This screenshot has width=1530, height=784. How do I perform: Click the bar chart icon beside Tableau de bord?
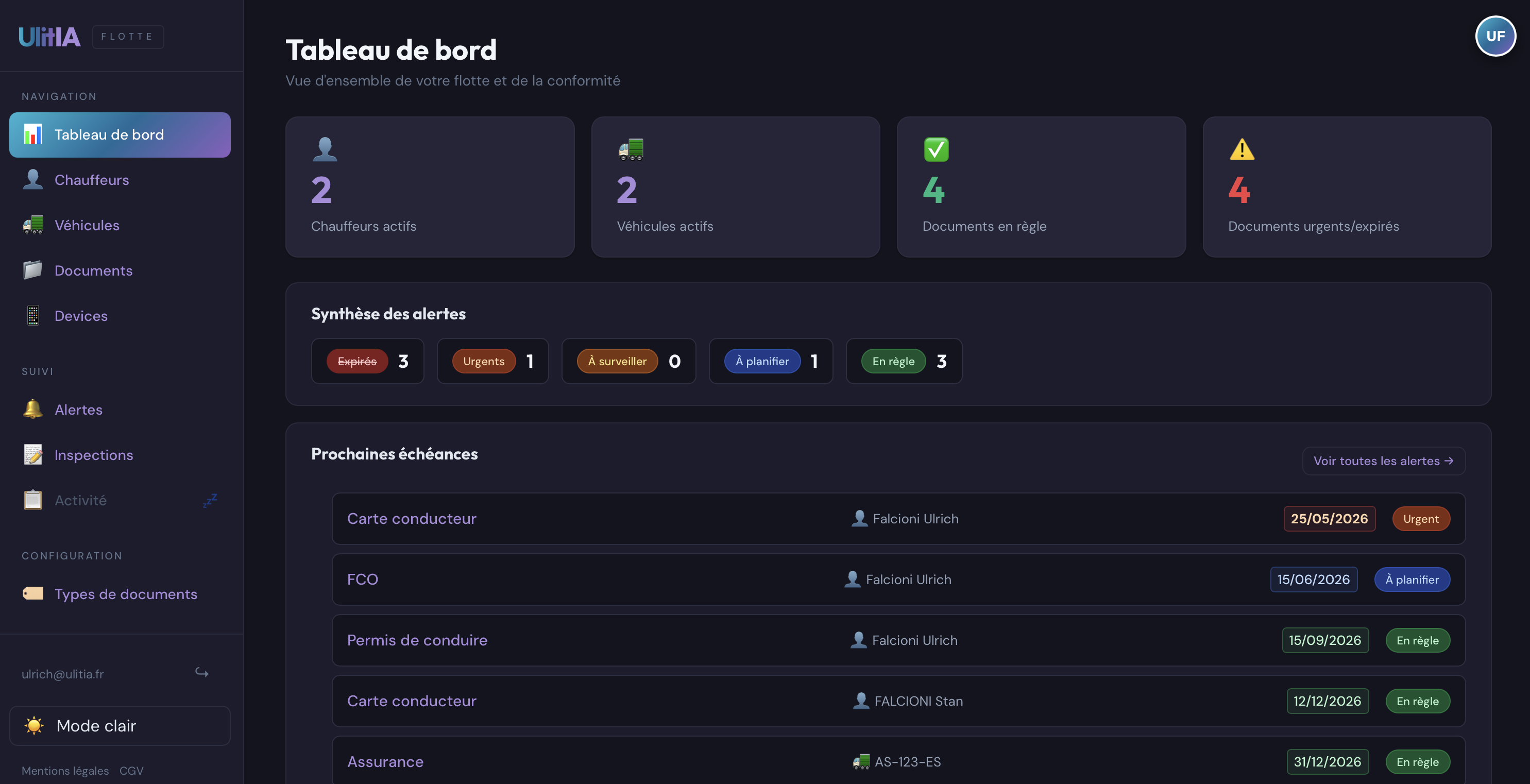pos(32,135)
